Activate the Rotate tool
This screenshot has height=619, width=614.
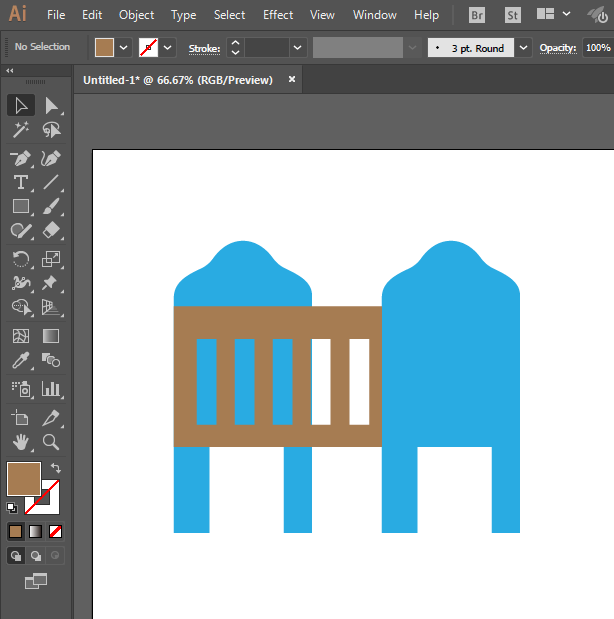[x=20, y=259]
